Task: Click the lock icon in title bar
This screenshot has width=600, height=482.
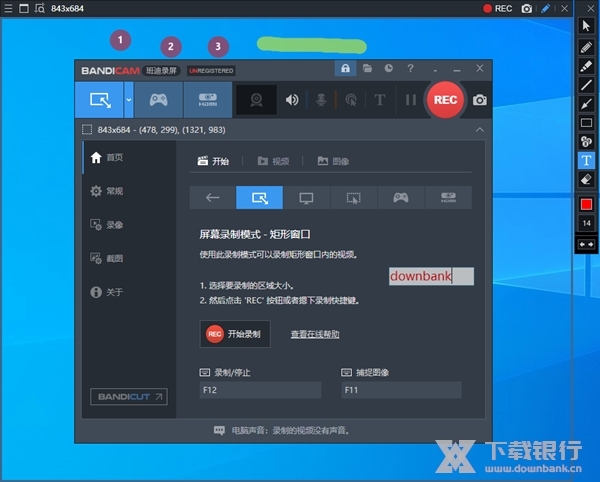Action: coord(345,68)
